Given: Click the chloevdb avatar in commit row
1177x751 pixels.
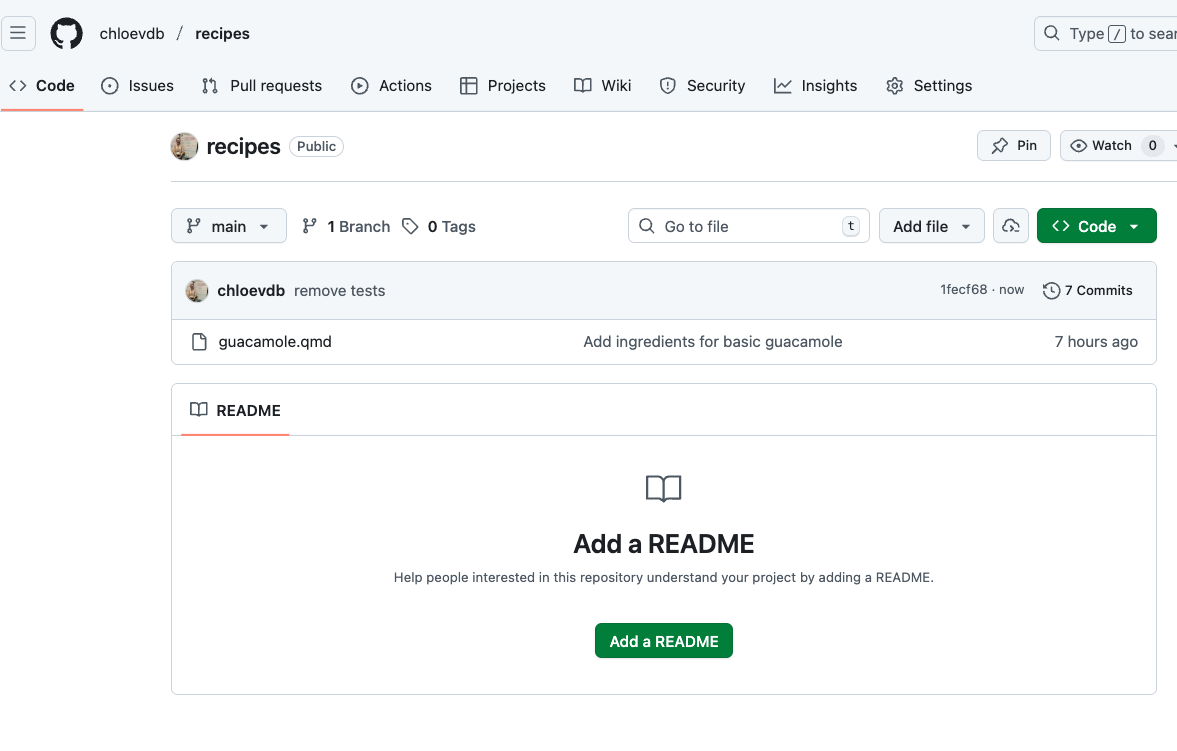Looking at the screenshot, I should pos(197,290).
